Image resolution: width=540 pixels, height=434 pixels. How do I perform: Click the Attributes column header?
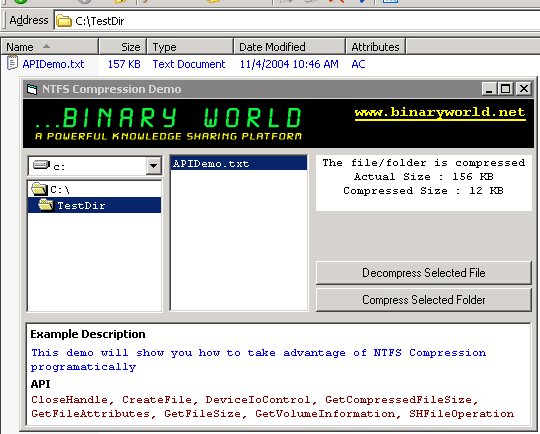tap(375, 46)
